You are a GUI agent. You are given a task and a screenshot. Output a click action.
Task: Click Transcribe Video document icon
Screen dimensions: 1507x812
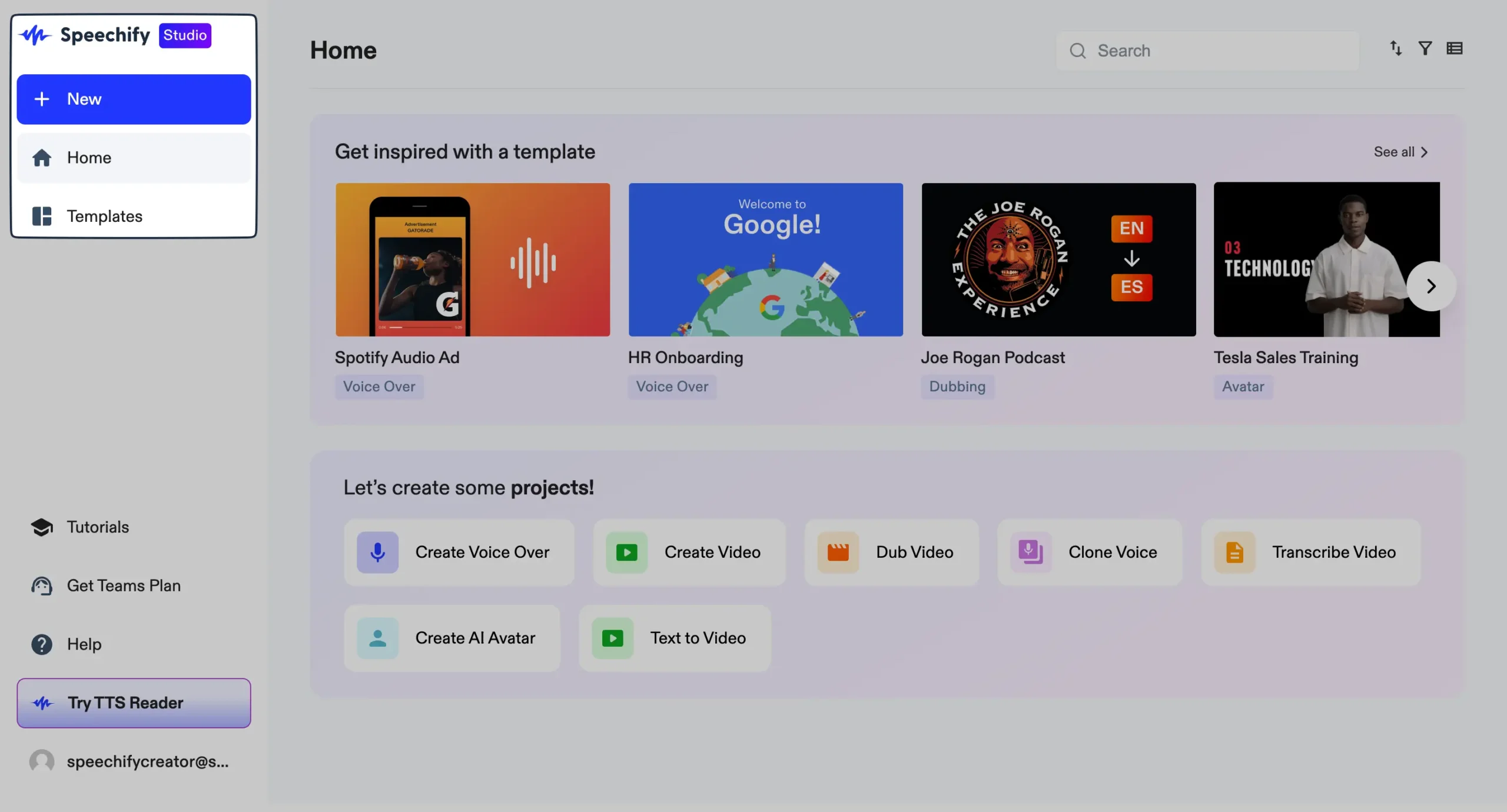pyautogui.click(x=1234, y=552)
